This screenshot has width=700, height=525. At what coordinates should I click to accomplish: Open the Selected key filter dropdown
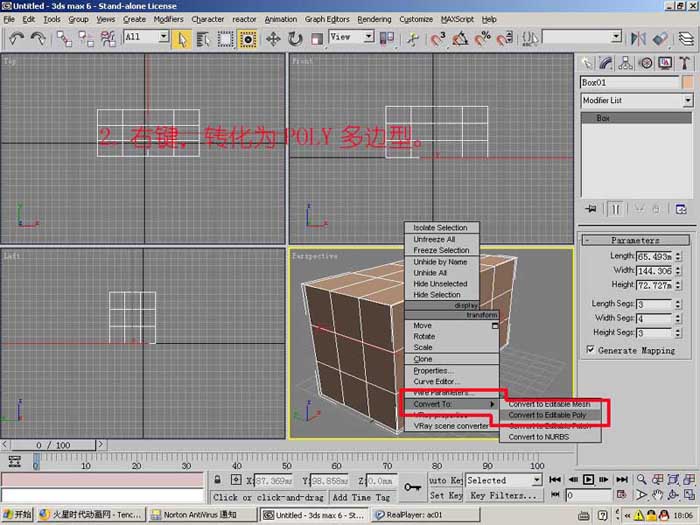(x=537, y=480)
